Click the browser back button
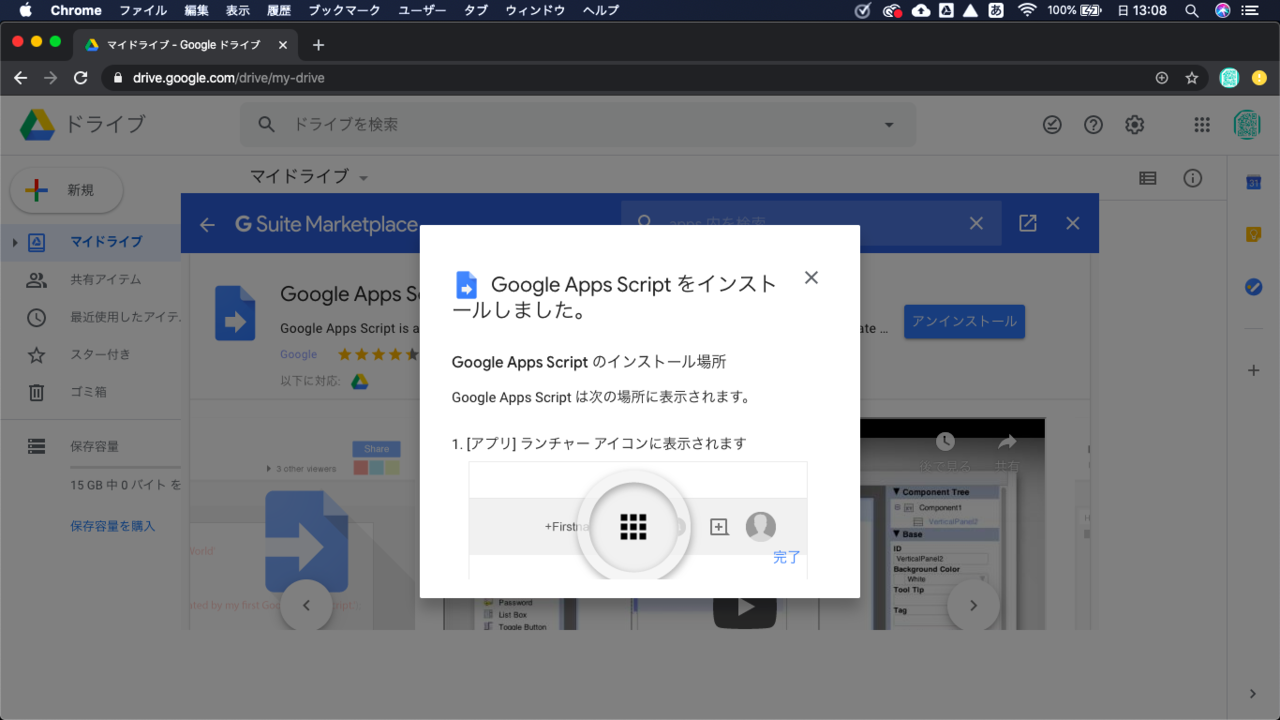 [x=20, y=77]
